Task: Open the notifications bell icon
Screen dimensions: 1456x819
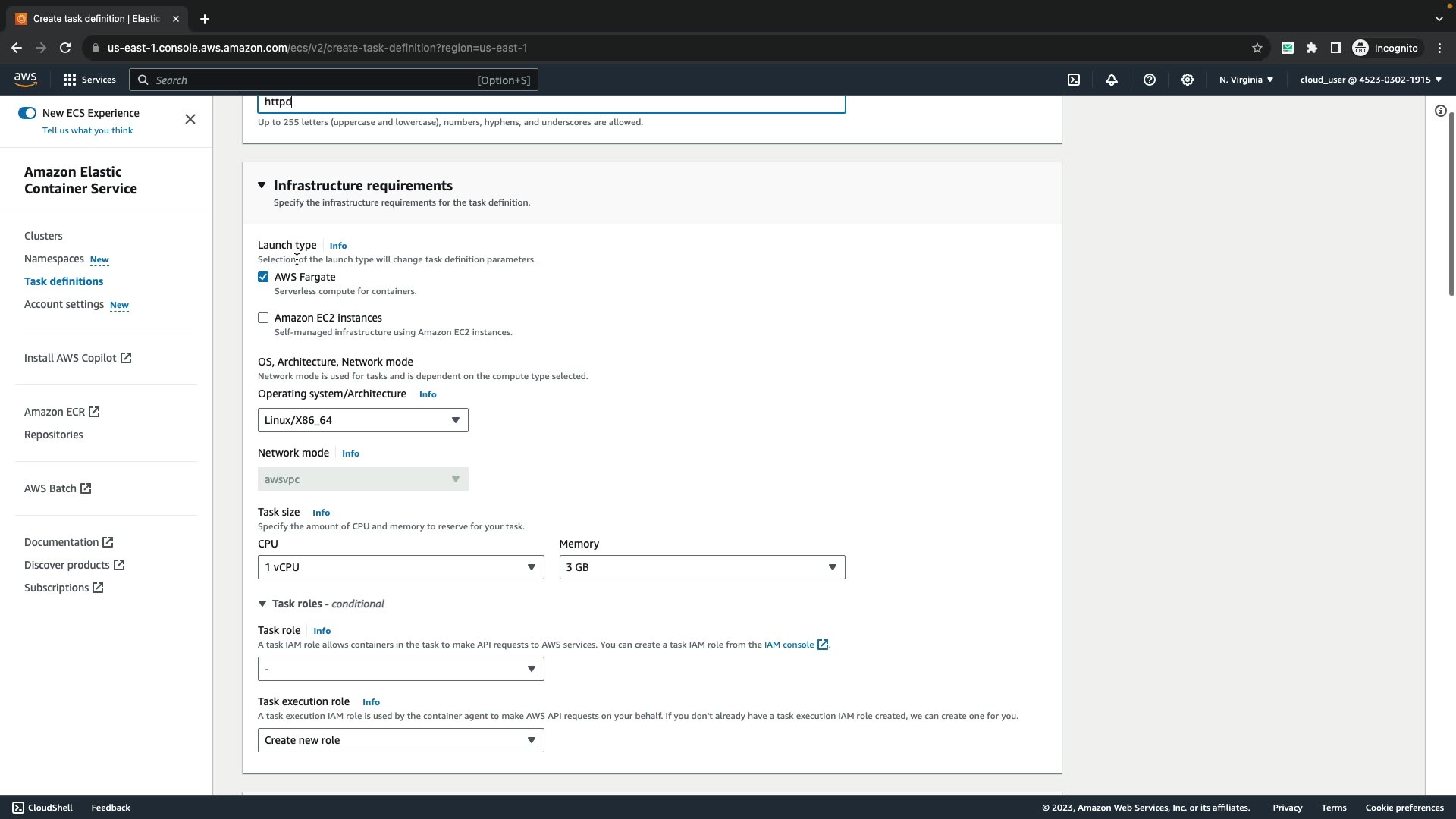Action: click(1112, 80)
